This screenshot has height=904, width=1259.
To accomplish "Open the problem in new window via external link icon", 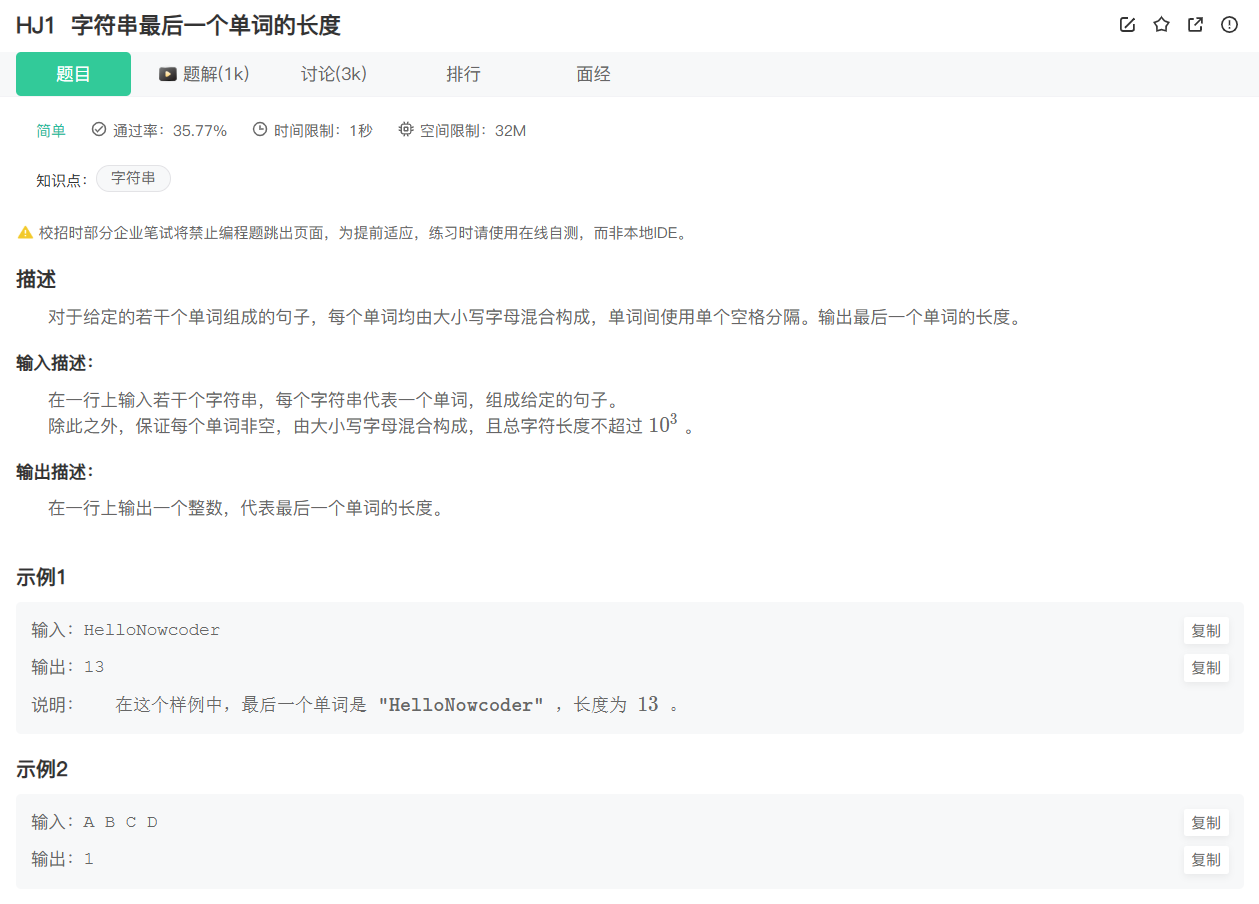I will coord(1195,24).
